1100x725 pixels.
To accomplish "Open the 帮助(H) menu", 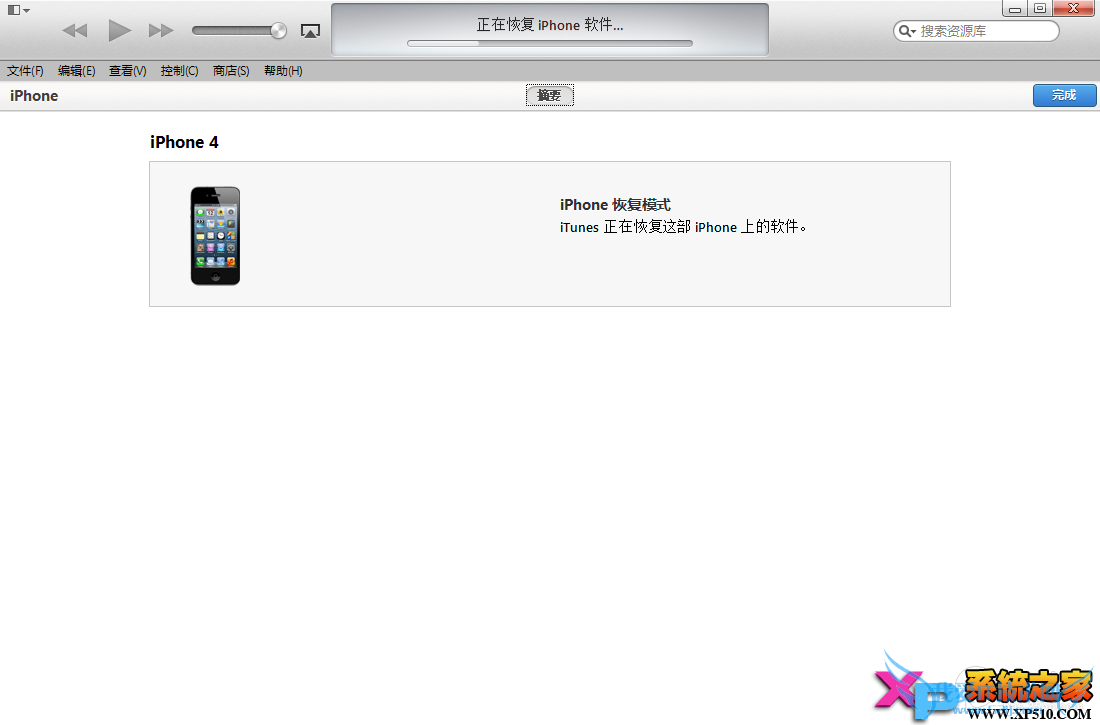I will (x=283, y=71).
